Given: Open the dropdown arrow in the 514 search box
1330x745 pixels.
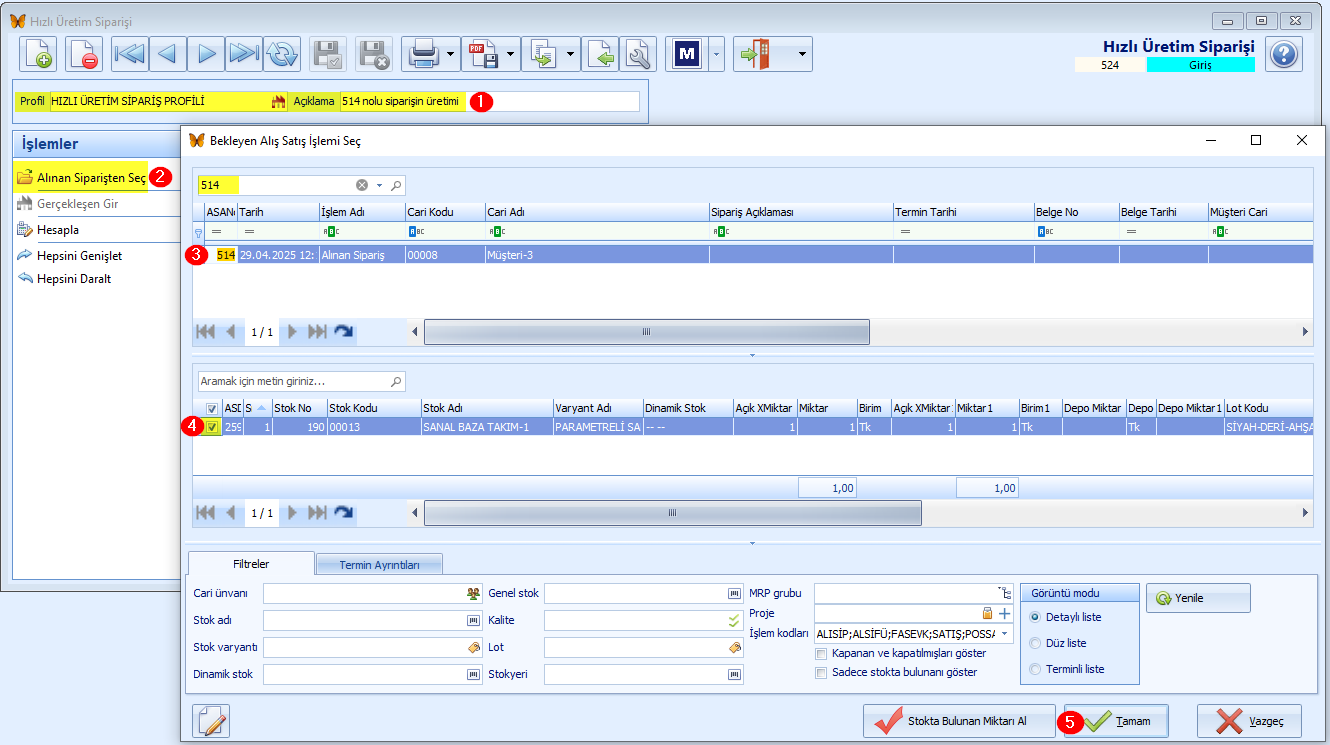Looking at the screenshot, I should click(380, 185).
